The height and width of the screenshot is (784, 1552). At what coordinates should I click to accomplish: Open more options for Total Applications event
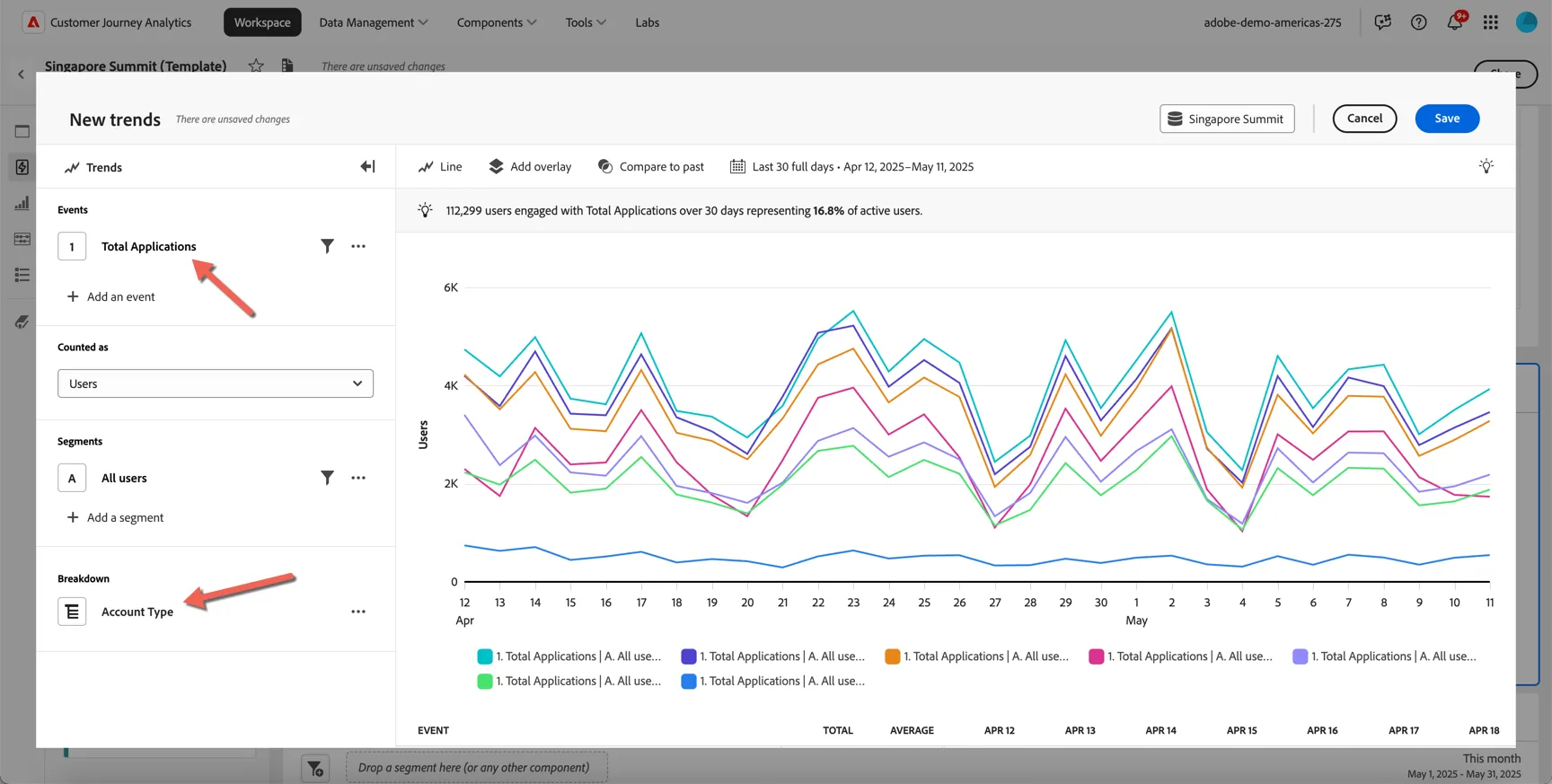(358, 246)
